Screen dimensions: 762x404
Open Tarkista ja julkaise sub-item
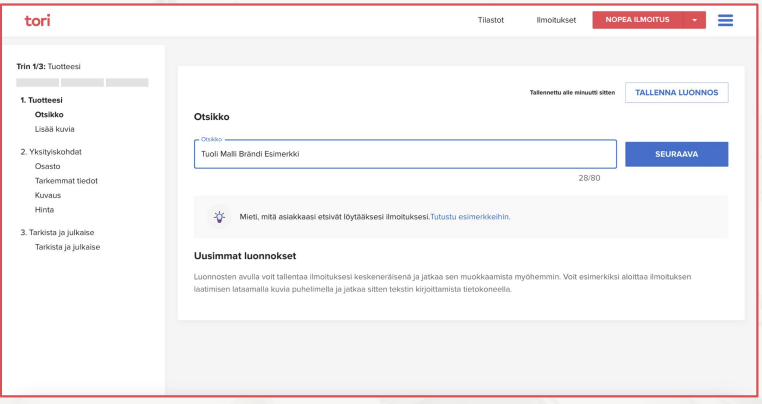67,247
